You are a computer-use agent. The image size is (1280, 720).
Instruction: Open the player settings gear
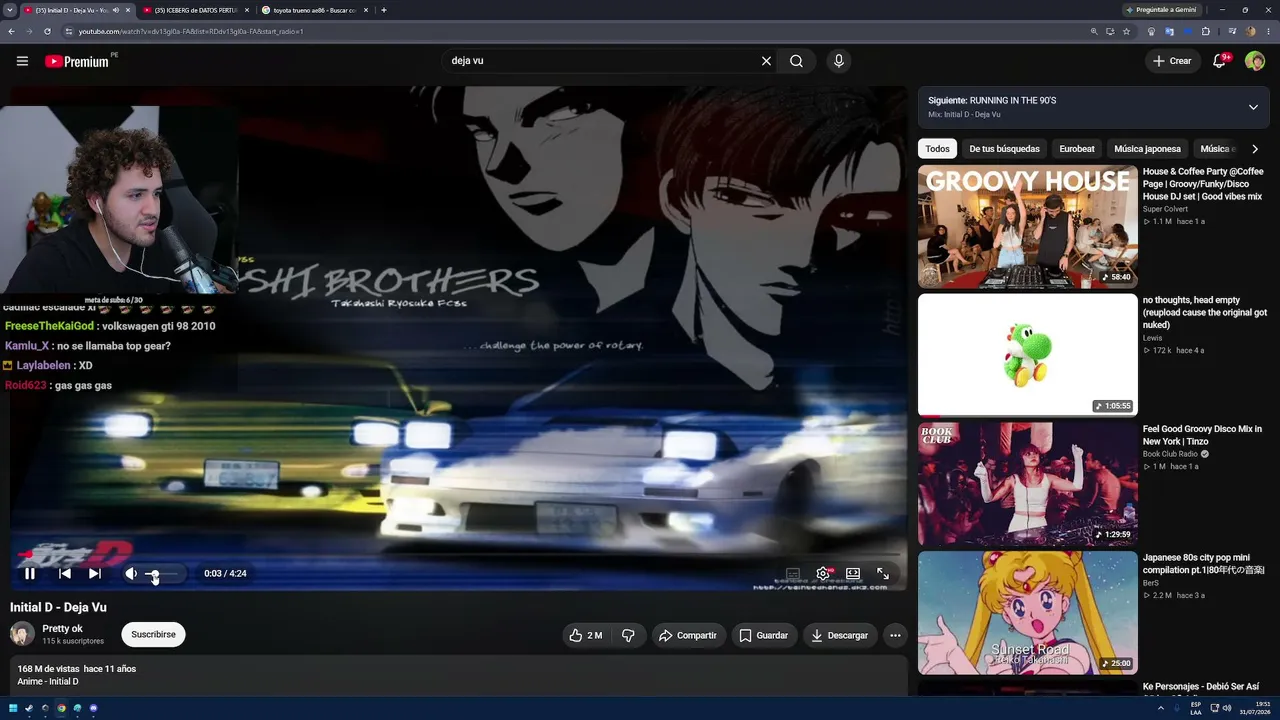point(823,574)
